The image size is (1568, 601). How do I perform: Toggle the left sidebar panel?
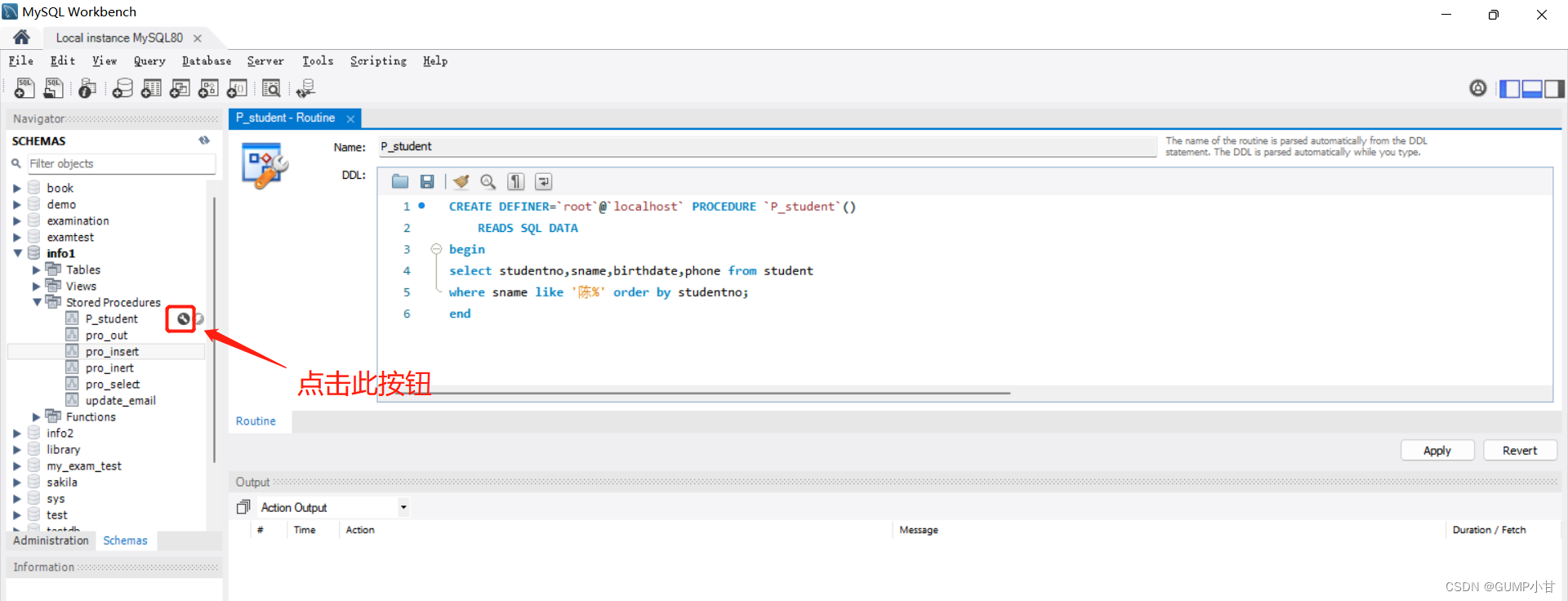1510,88
